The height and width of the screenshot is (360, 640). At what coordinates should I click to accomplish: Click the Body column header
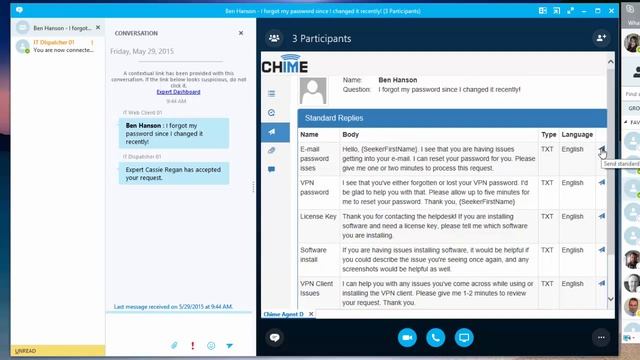click(351, 134)
